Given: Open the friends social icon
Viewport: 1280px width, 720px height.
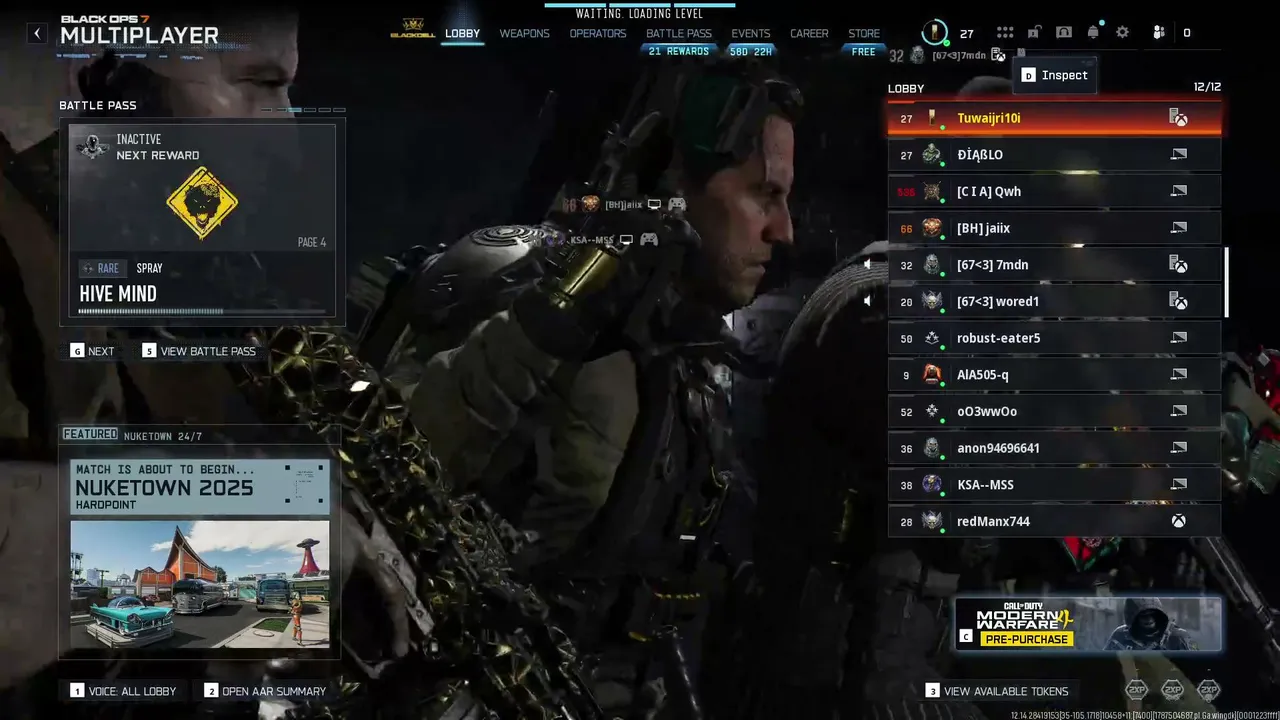Looking at the screenshot, I should tap(1159, 33).
